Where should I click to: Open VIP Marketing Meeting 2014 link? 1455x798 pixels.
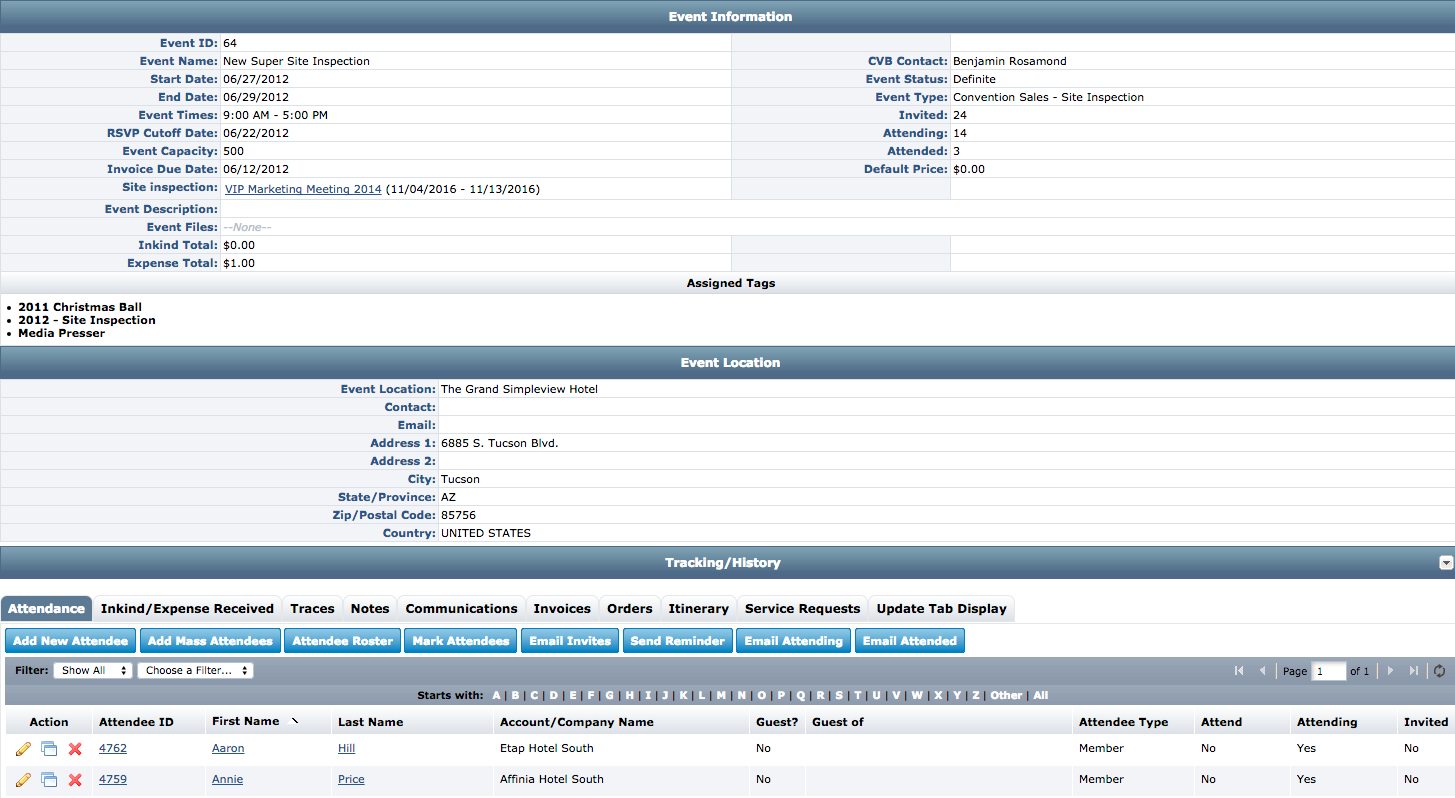coord(303,189)
